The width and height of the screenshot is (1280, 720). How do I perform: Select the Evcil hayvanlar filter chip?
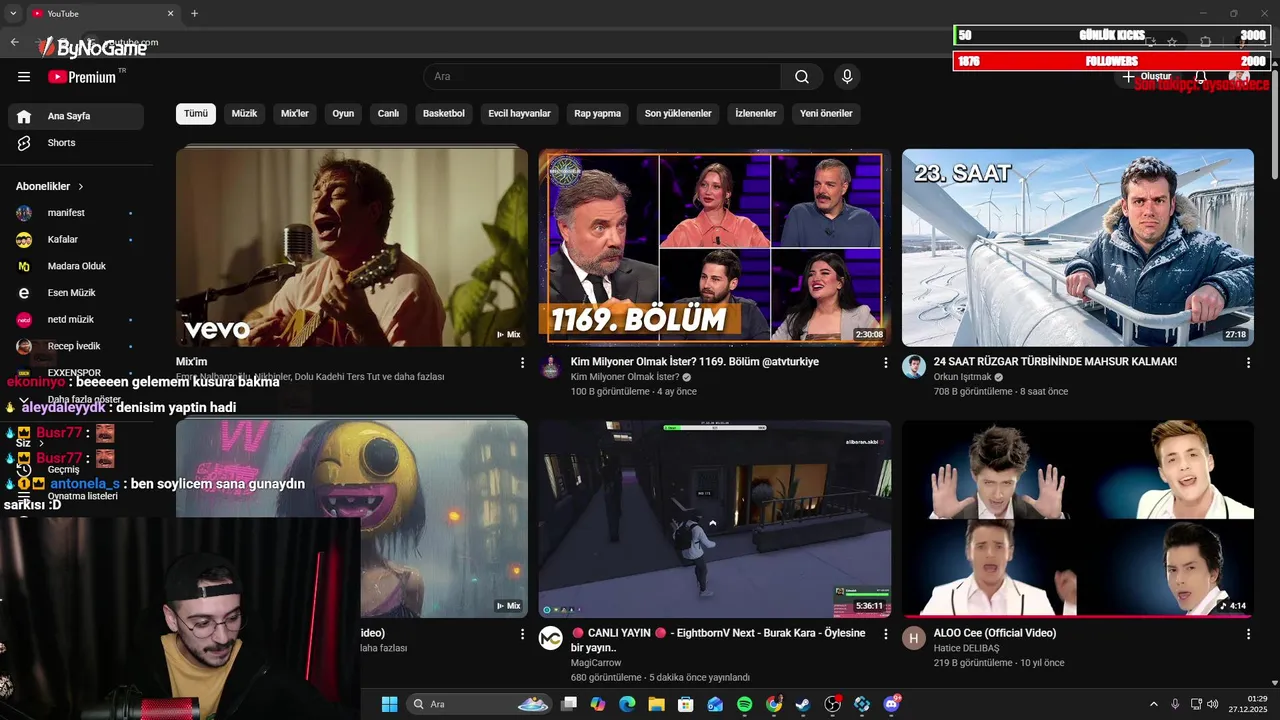pyautogui.click(x=520, y=114)
